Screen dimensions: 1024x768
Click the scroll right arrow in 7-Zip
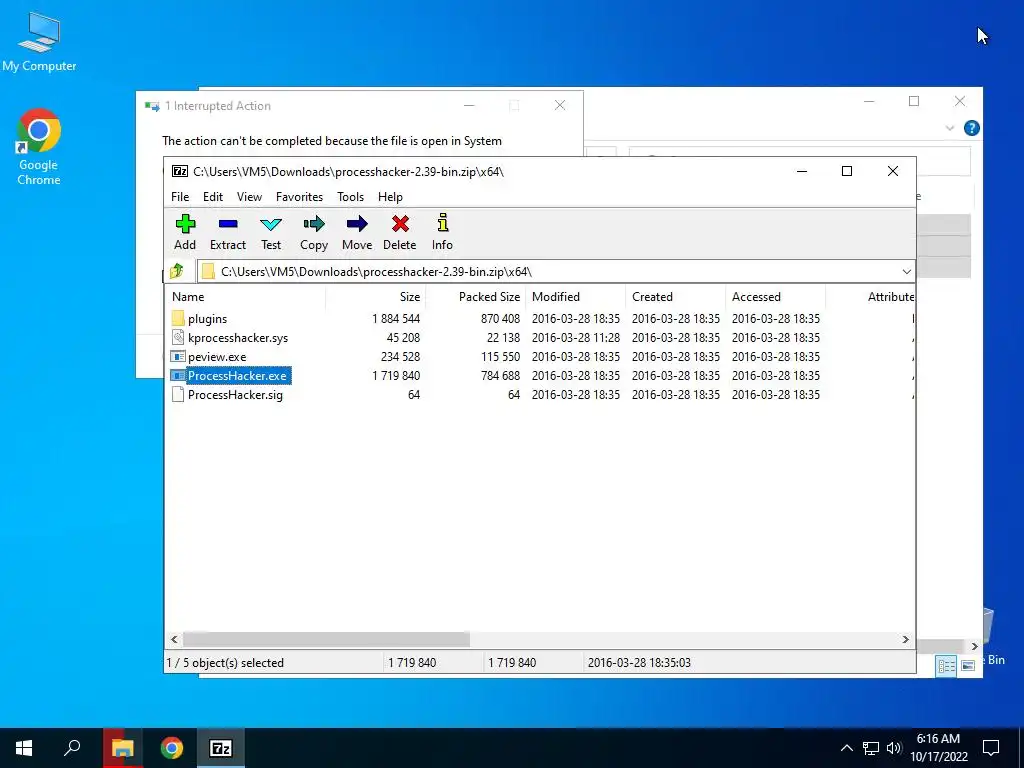[905, 639]
